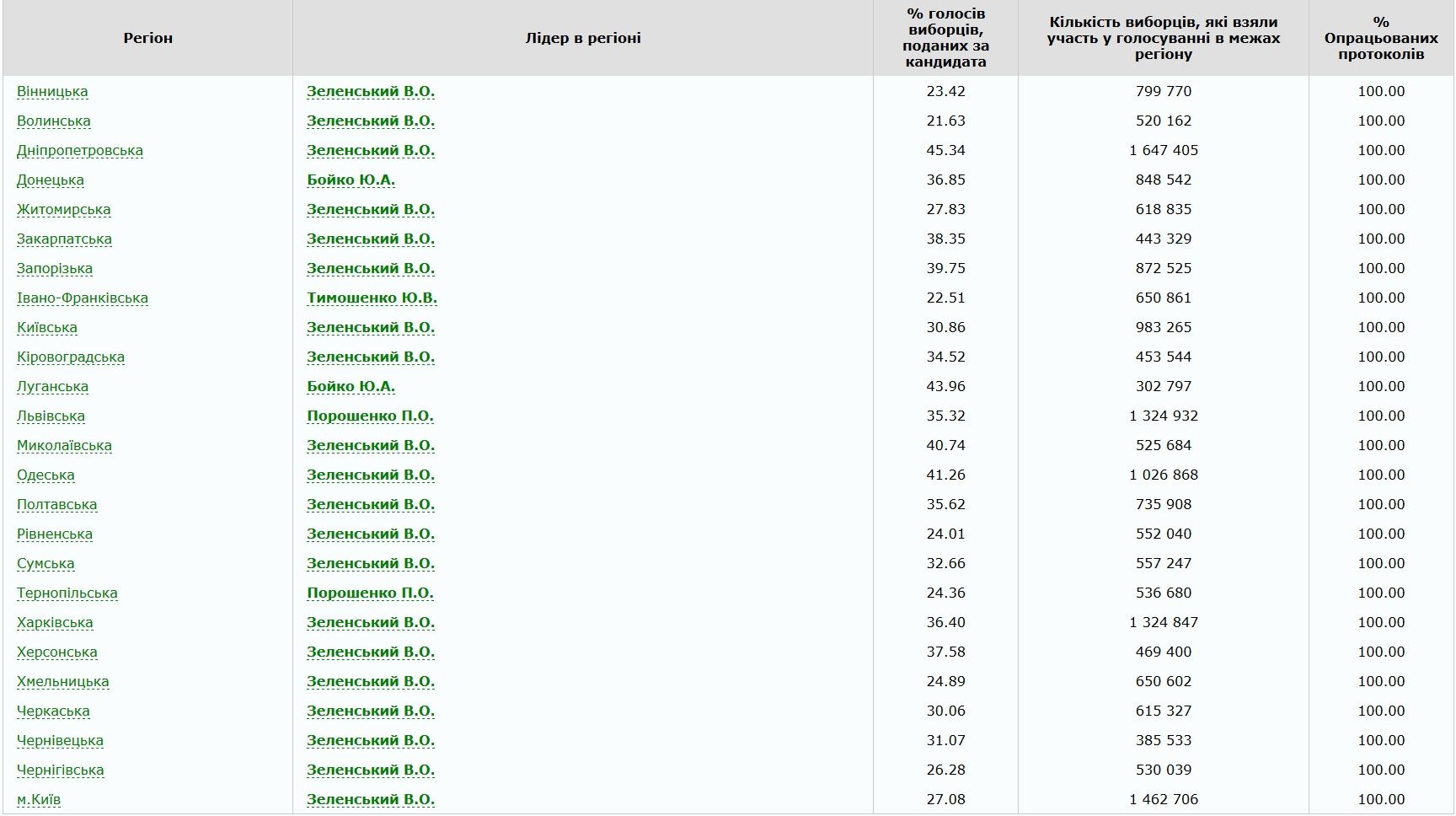Open Зеленський В.О. in the м.Київ row
Screen dimensions: 1456x816
point(371,799)
